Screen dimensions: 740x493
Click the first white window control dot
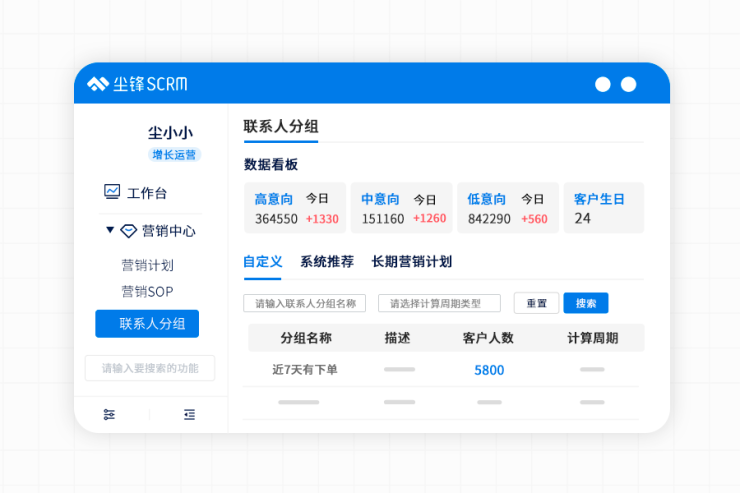pyautogui.click(x=603, y=84)
